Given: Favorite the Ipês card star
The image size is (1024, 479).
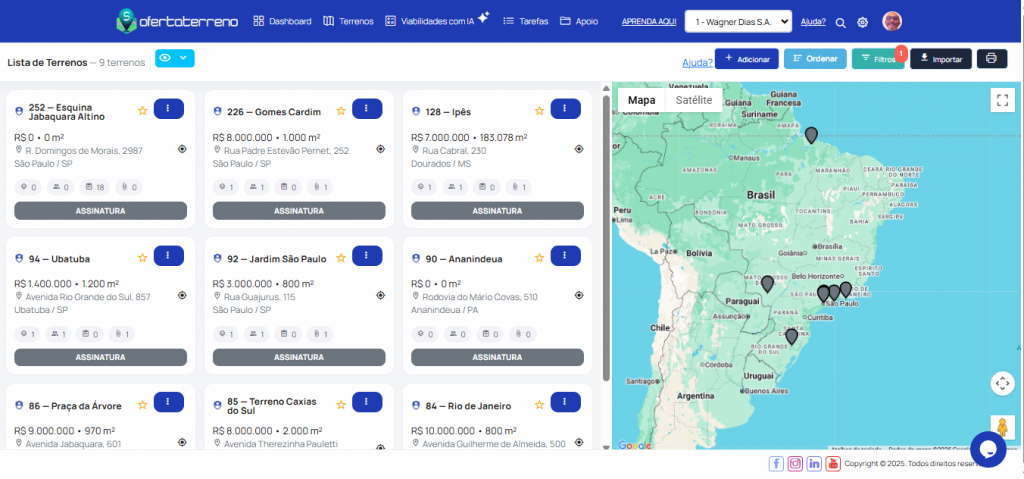Looking at the screenshot, I should tap(539, 111).
